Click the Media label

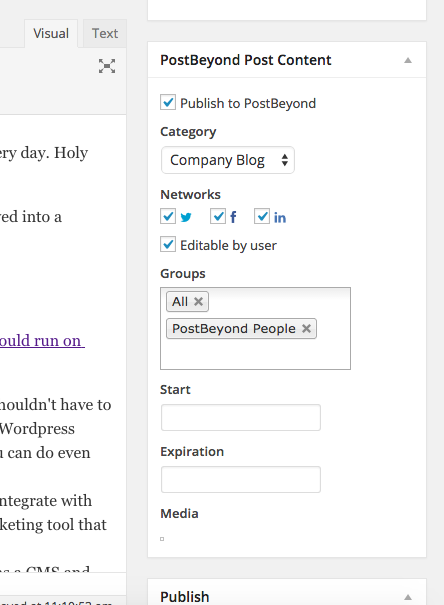(x=179, y=514)
